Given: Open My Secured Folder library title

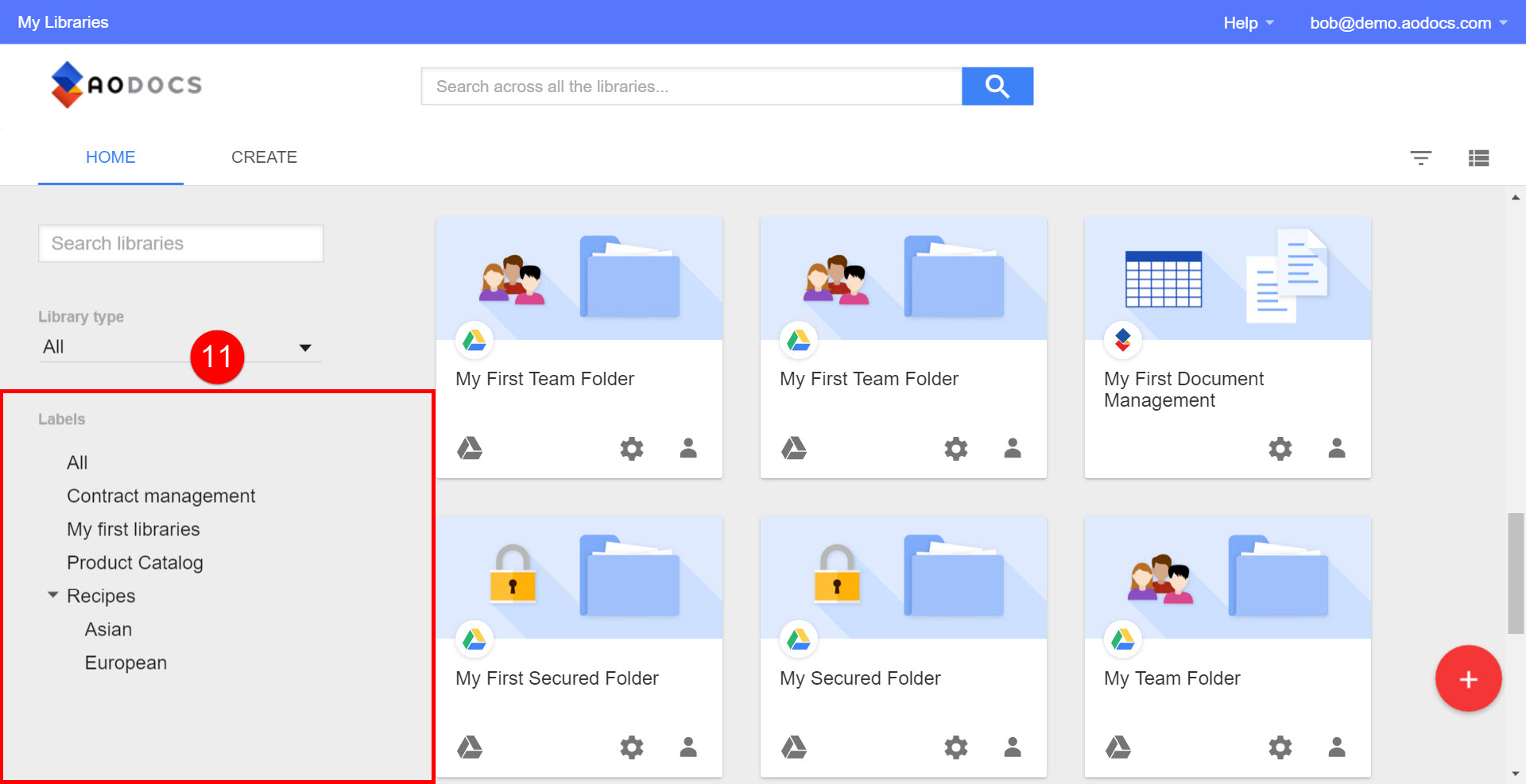Looking at the screenshot, I should [860, 678].
